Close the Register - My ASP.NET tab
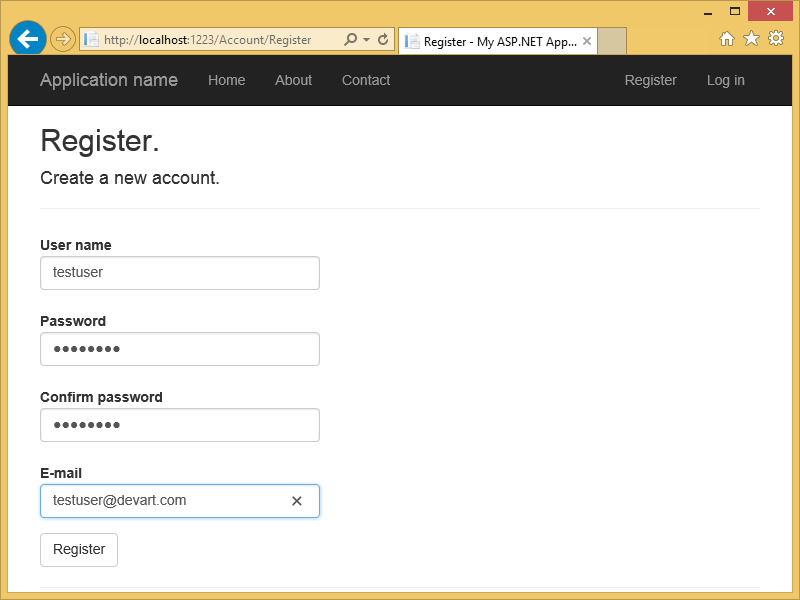The image size is (800, 600). click(586, 42)
